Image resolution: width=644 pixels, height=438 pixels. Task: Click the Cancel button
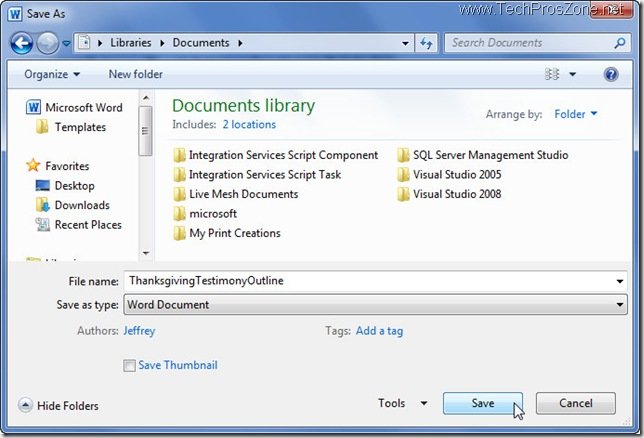pyautogui.click(x=575, y=403)
